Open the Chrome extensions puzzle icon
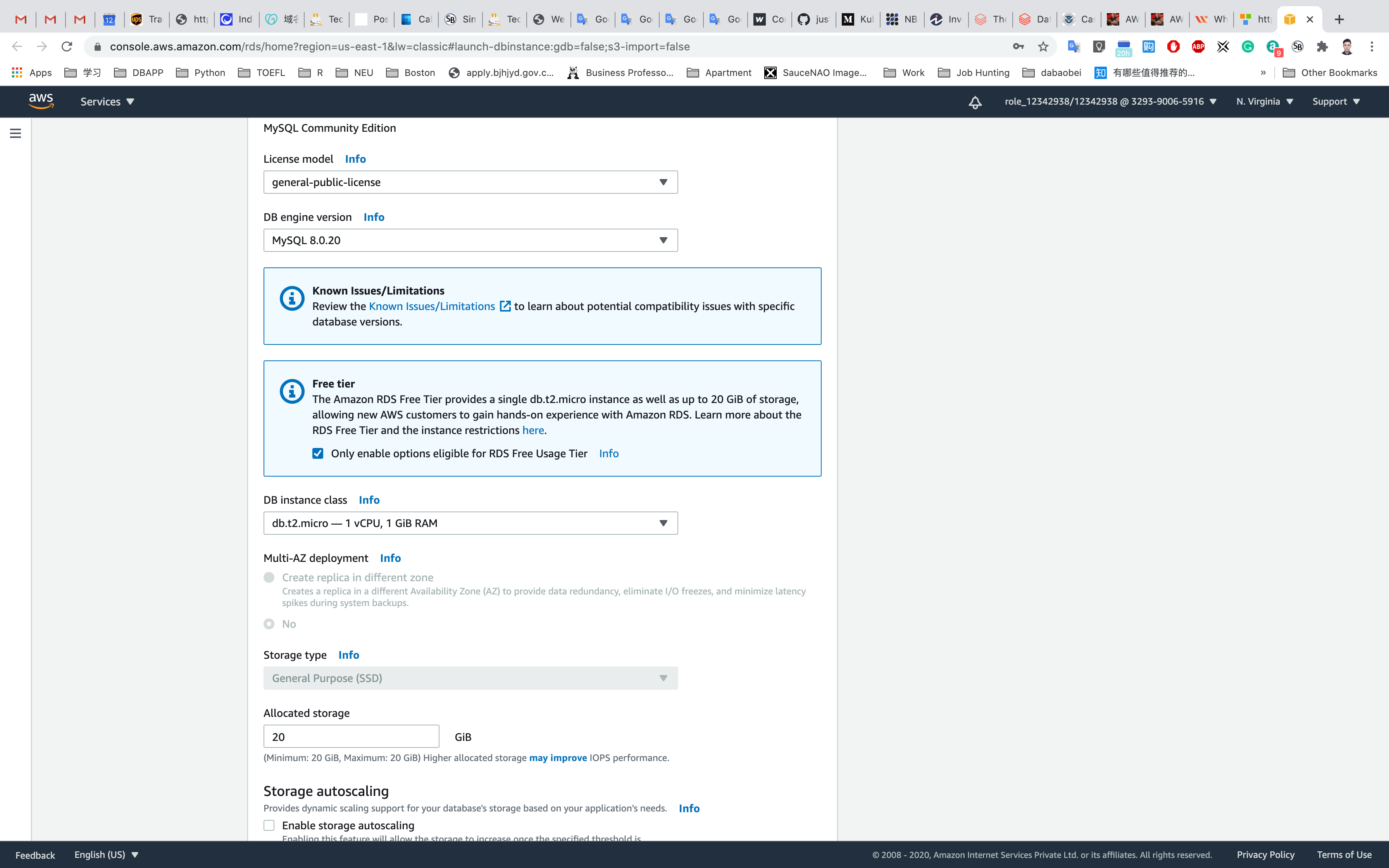This screenshot has width=1389, height=868. click(x=1322, y=46)
